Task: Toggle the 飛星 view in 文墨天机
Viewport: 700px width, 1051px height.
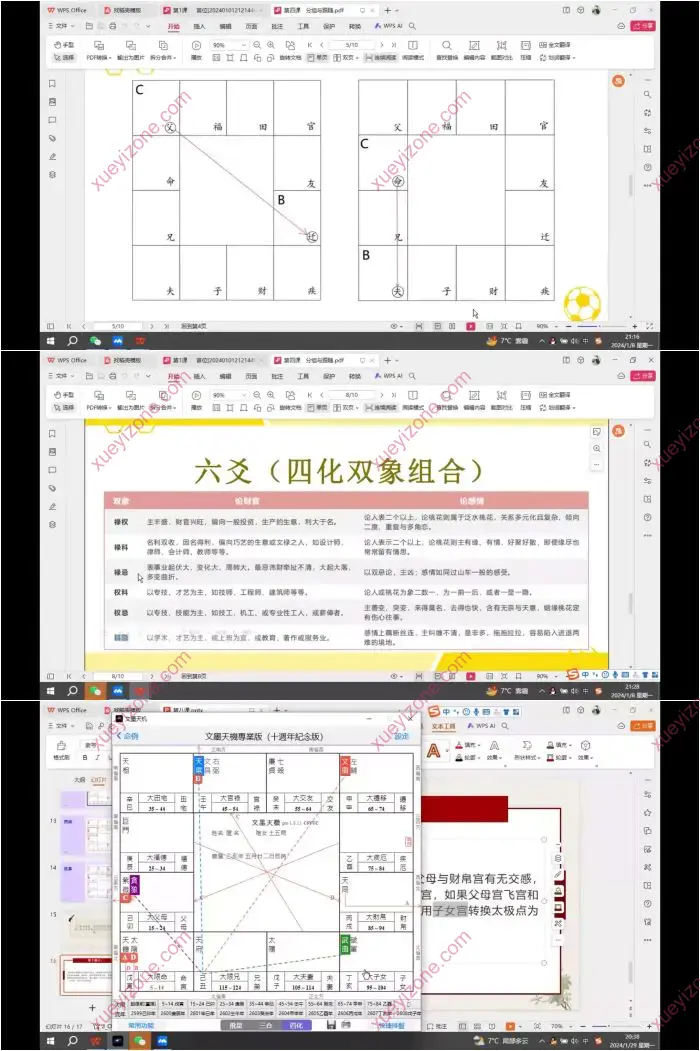Action: [235, 1025]
